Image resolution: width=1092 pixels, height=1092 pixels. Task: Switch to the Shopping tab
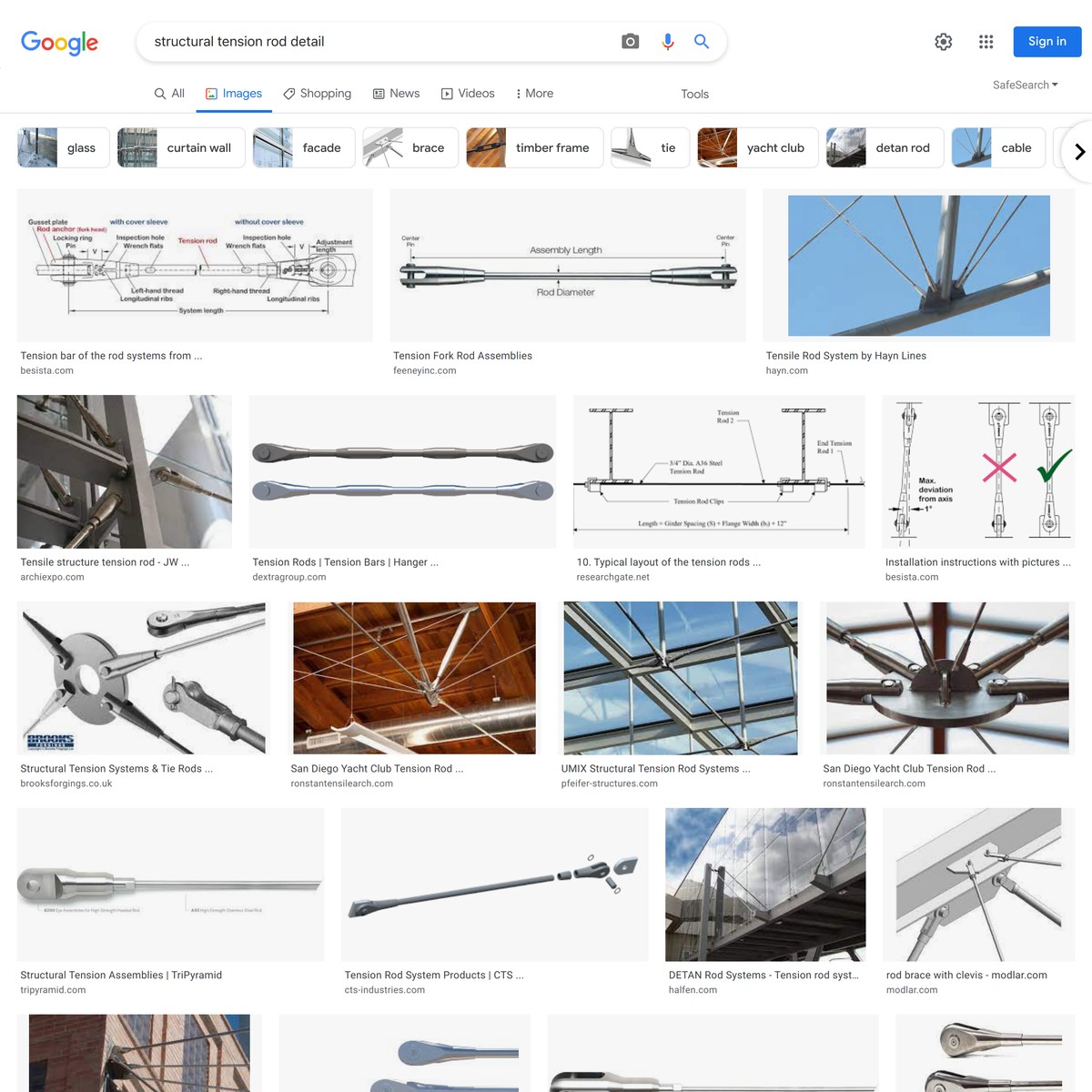point(317,93)
